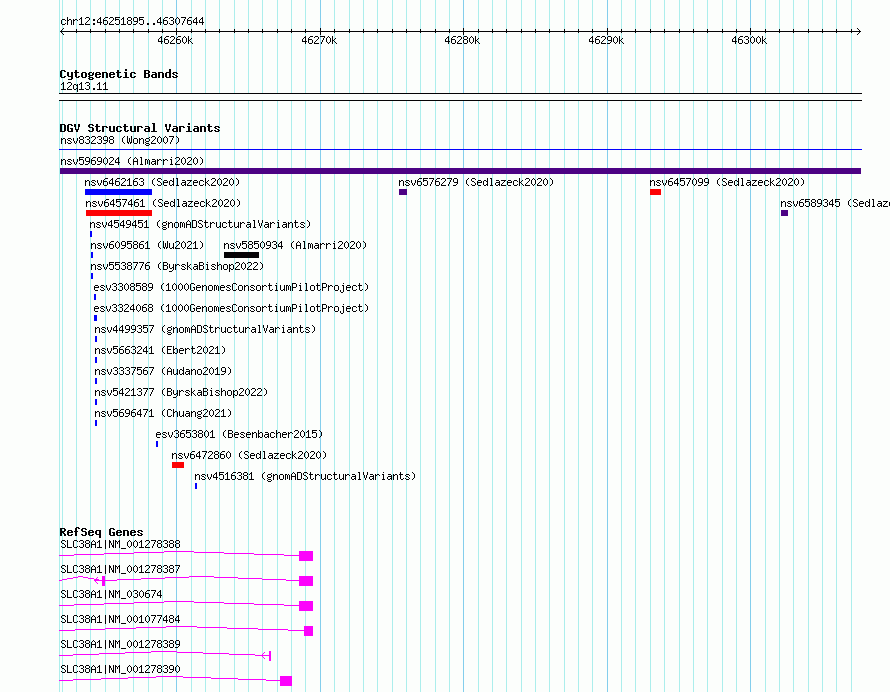Screen dimensions: 890x692
Task: Open nsv5969024 (Almarri2020) label
Action: [132, 161]
